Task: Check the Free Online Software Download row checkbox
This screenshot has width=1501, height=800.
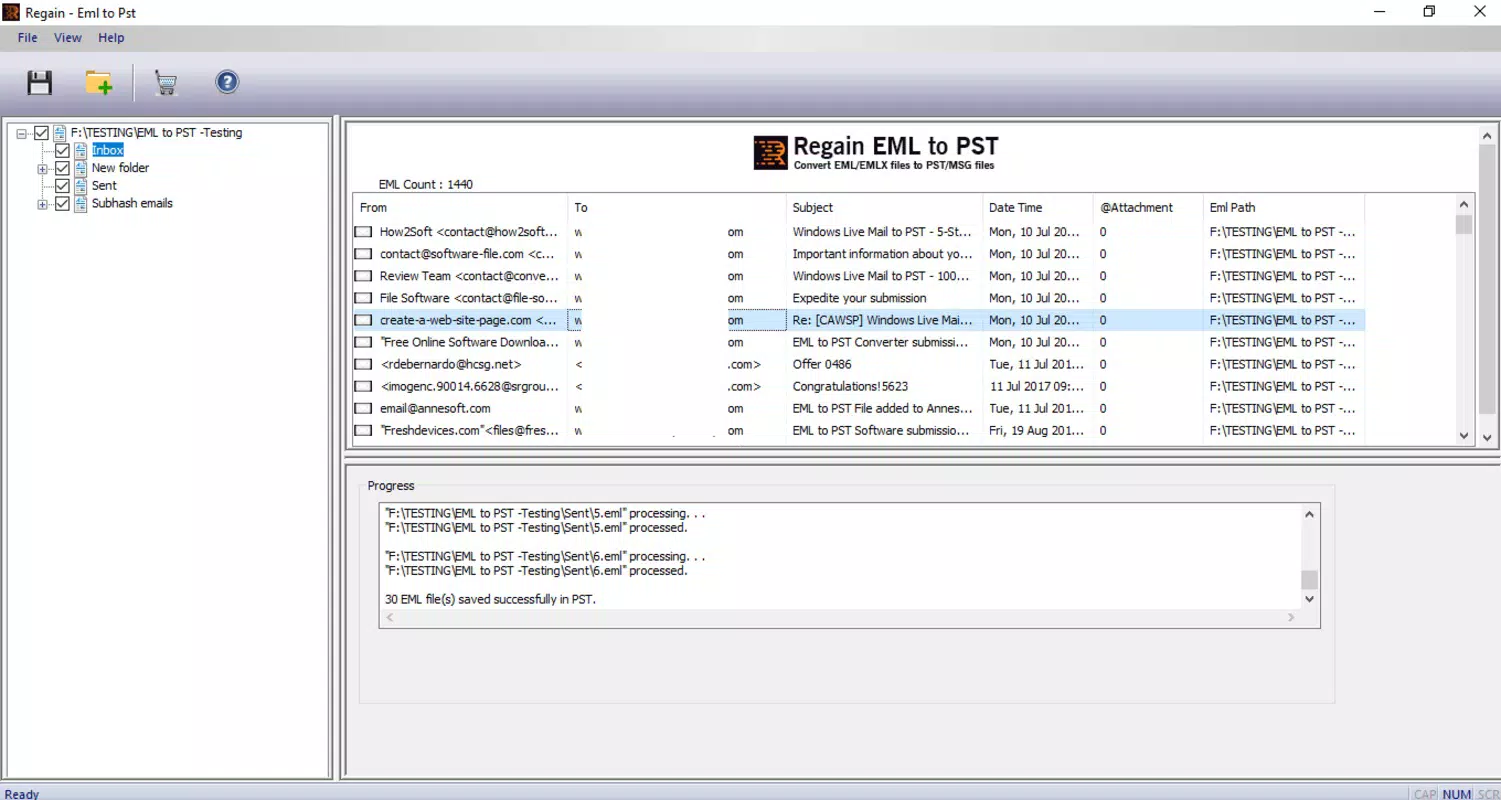Action: [x=363, y=342]
